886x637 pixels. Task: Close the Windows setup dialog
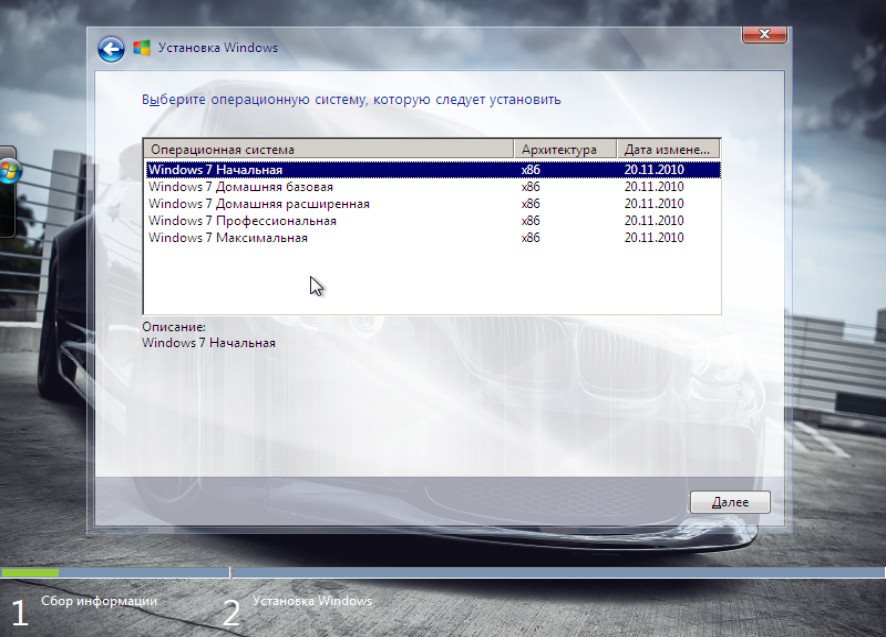764,34
